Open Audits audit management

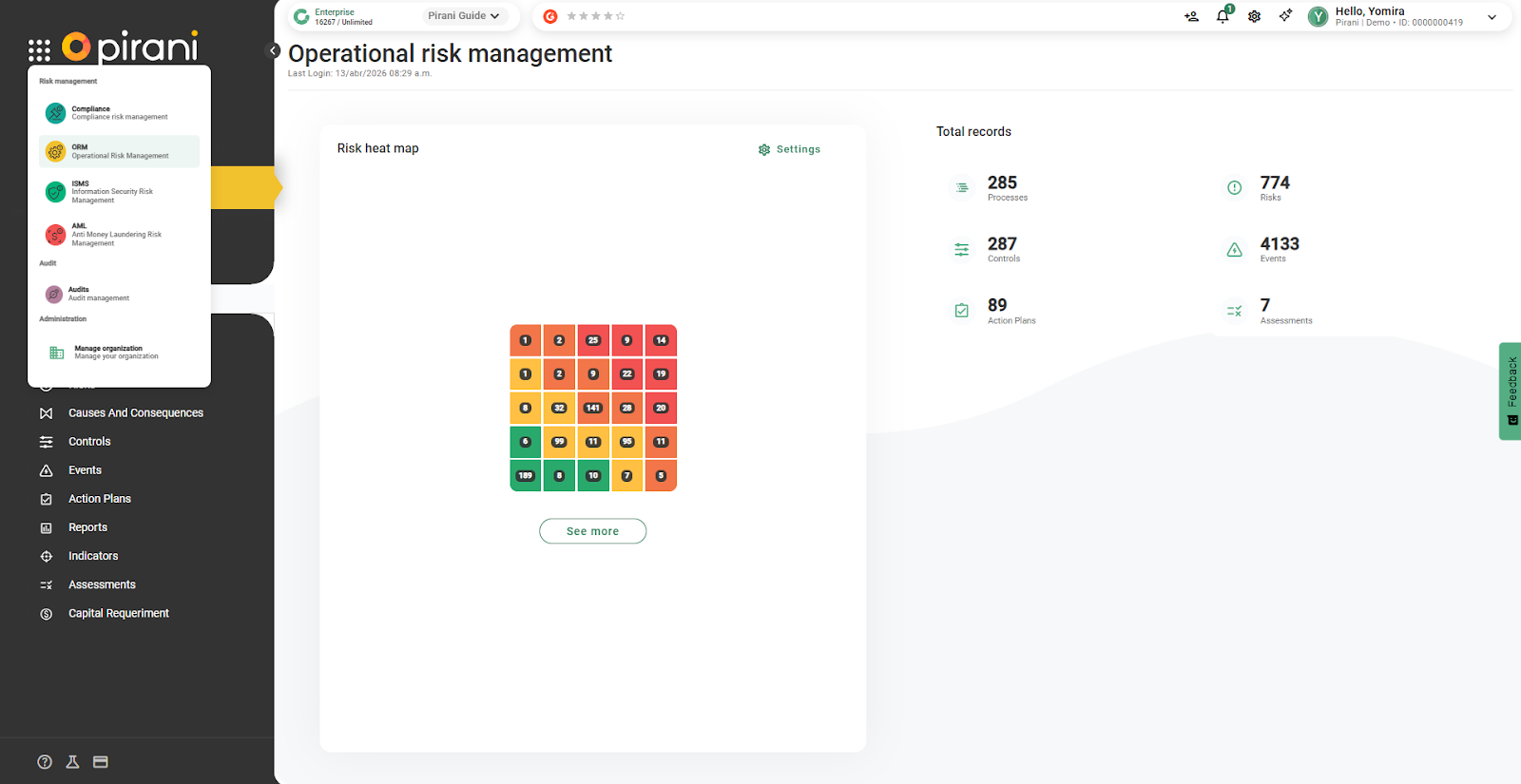98,294
